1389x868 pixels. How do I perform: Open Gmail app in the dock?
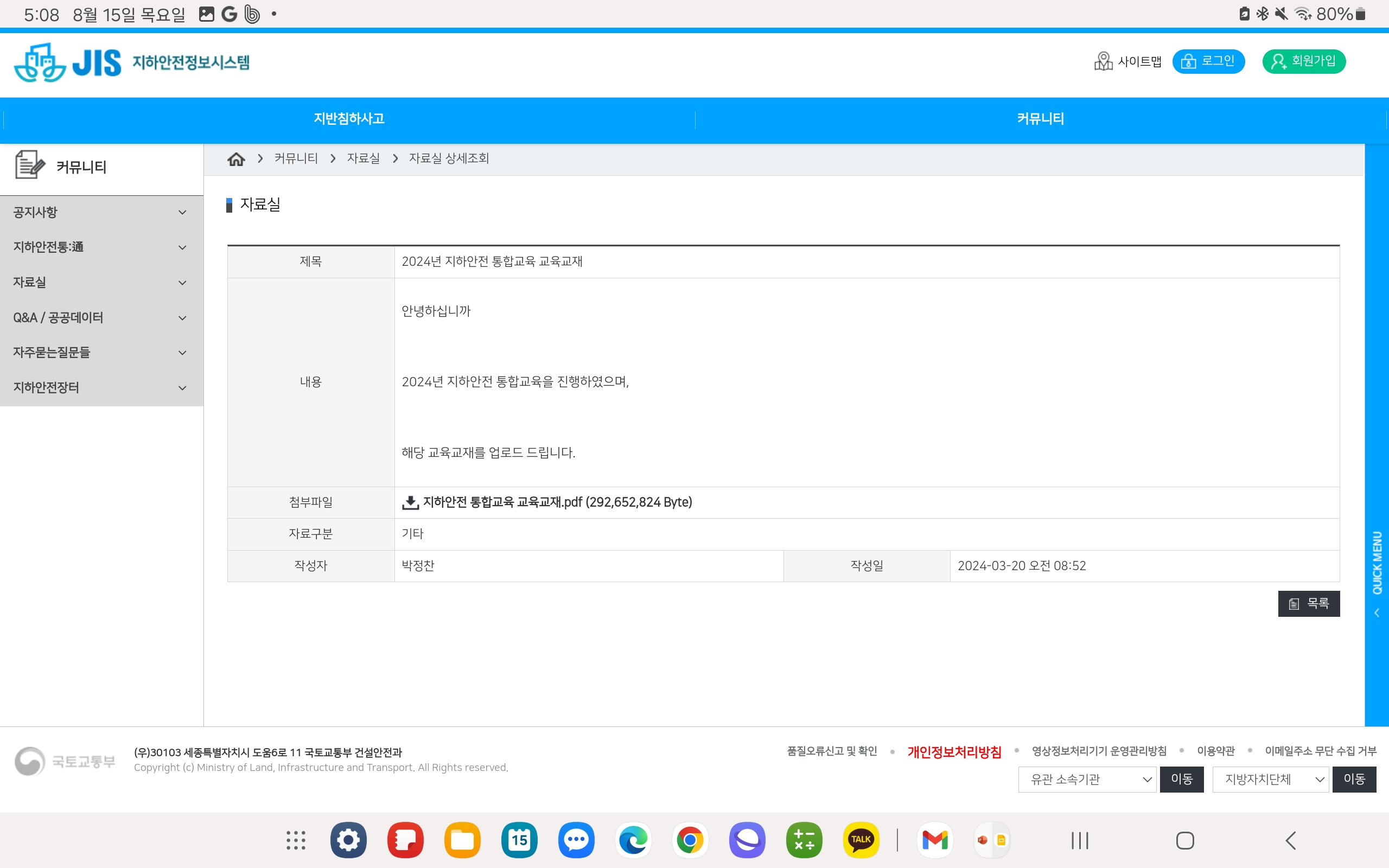934,840
